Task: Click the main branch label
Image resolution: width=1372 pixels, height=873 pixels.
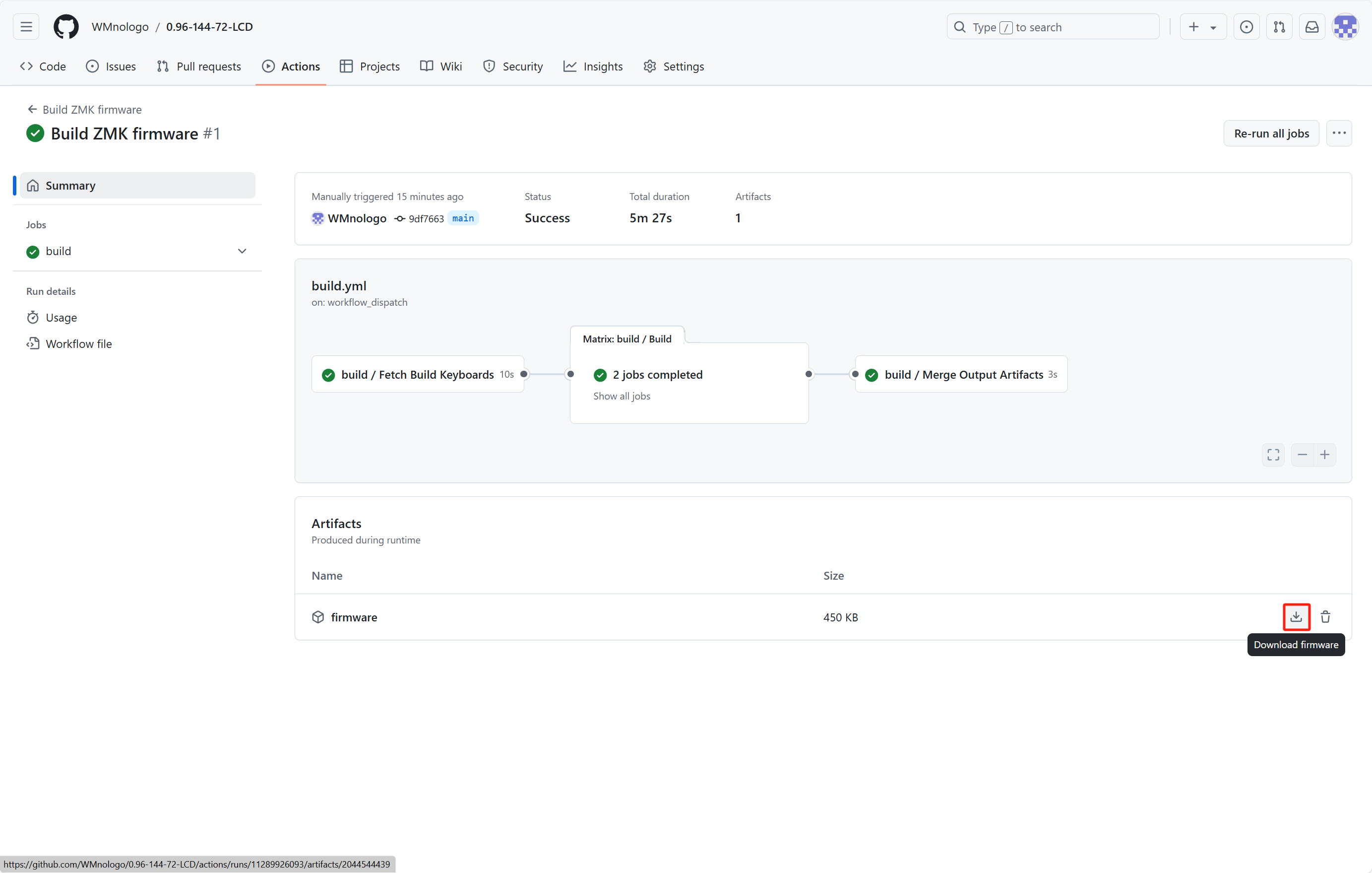Action: click(x=463, y=218)
